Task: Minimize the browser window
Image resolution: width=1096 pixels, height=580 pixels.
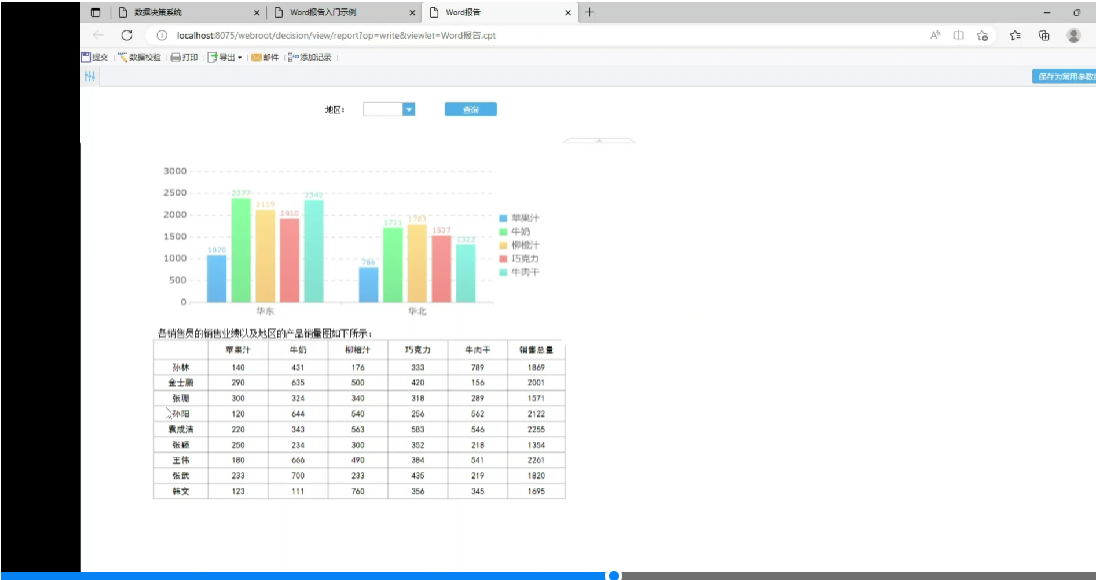Action: click(1046, 13)
